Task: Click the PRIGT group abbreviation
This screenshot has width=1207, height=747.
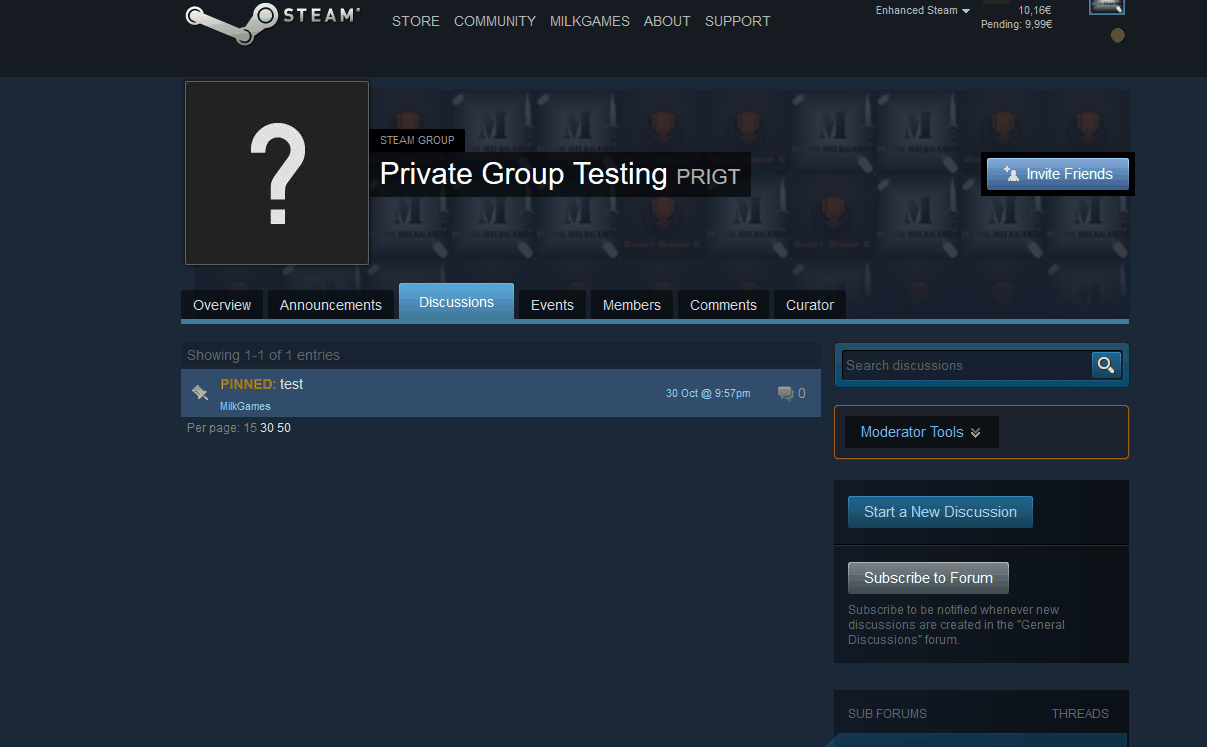Action: (x=708, y=177)
